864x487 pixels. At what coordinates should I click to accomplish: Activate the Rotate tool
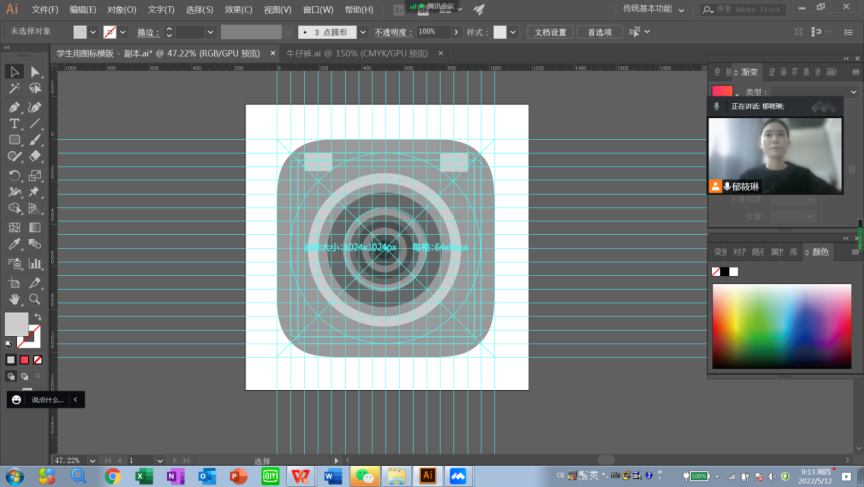(x=14, y=176)
